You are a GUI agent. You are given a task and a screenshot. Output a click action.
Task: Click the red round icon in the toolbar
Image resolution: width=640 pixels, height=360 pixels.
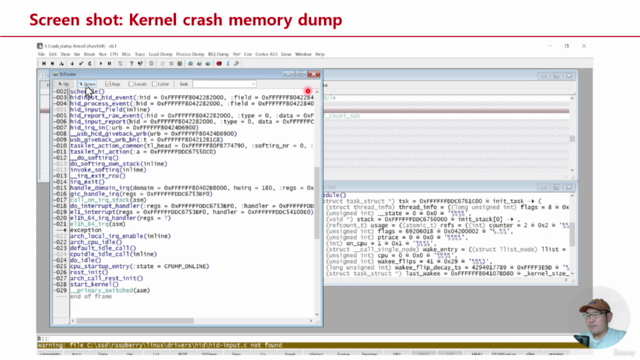pos(219,64)
